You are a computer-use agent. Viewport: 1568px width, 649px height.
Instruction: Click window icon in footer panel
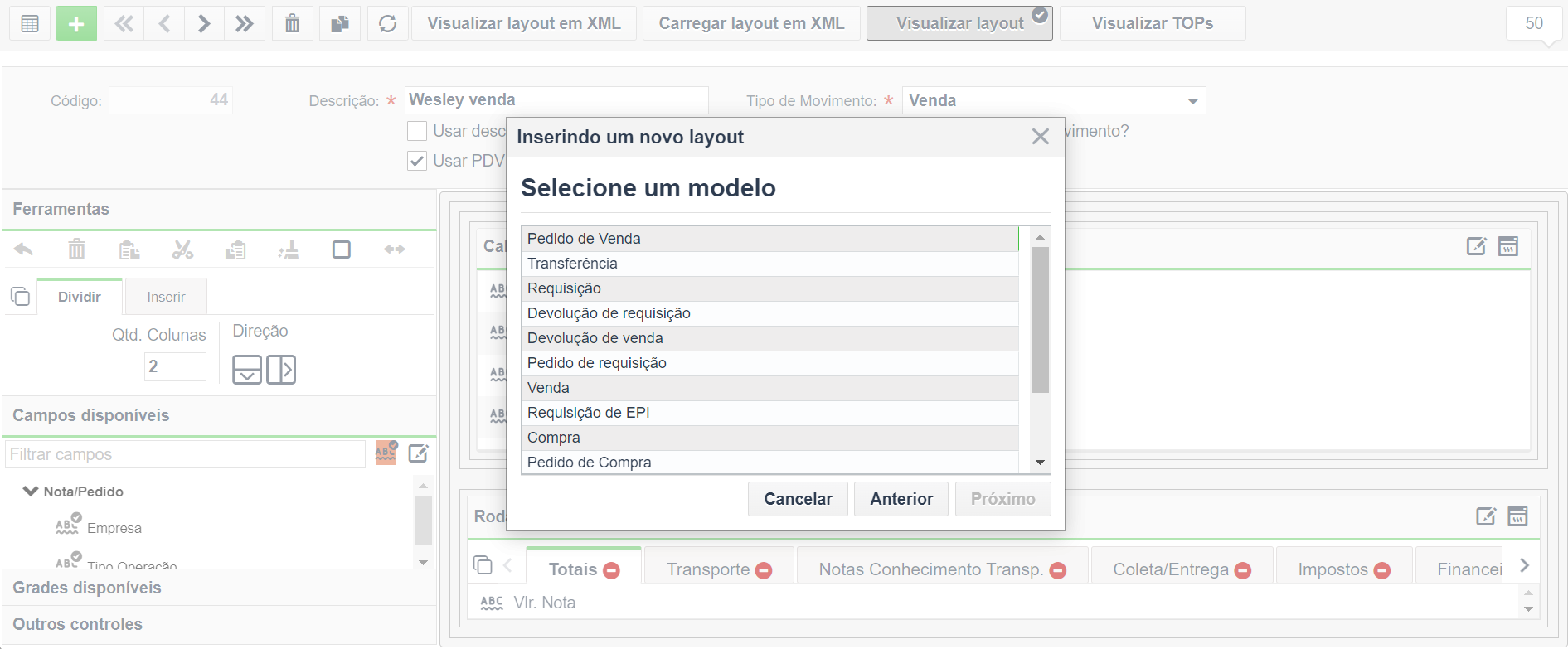[1517, 516]
